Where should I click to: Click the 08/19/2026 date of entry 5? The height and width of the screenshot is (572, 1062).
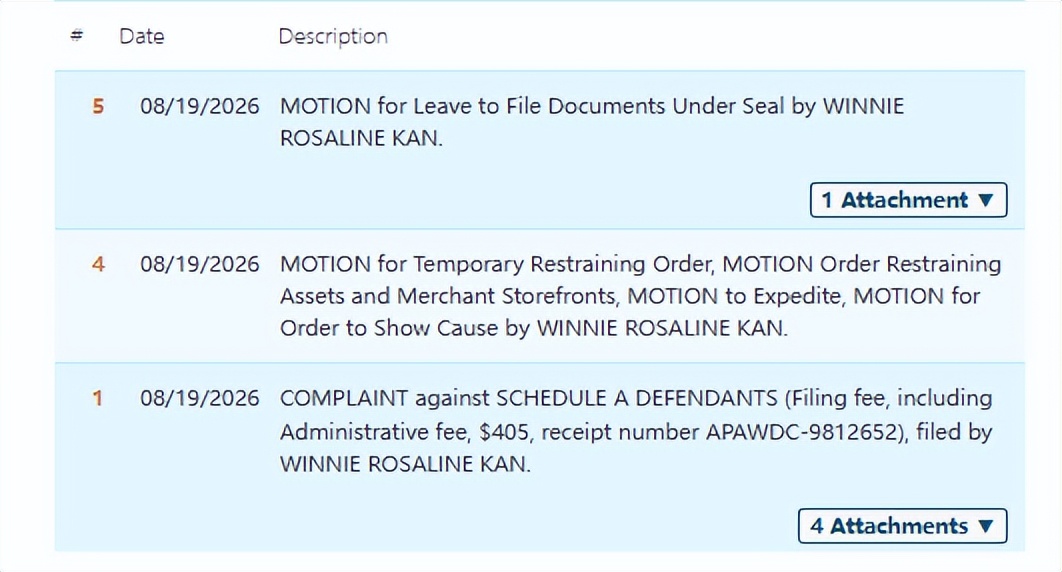(x=200, y=106)
